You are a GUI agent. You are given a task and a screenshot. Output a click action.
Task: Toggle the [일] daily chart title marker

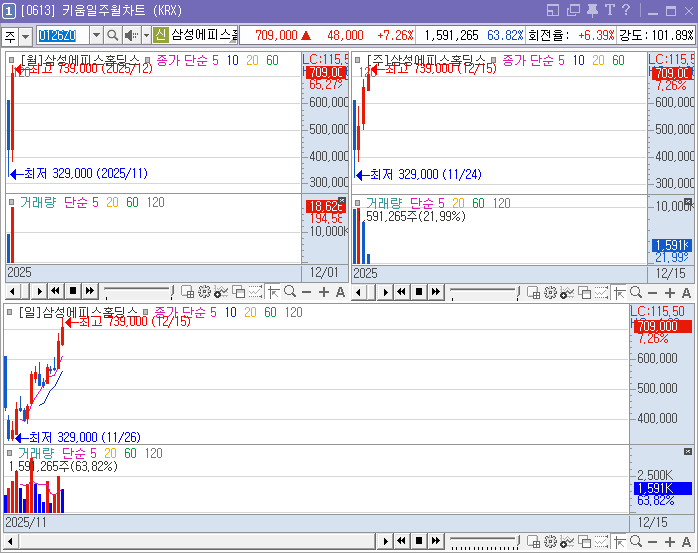pyautogui.click(x=10, y=312)
